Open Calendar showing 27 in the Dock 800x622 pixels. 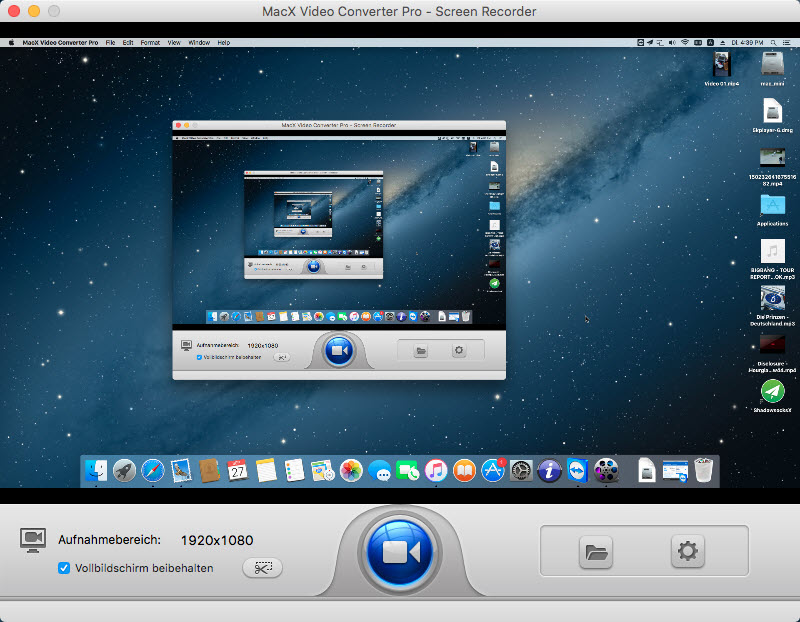[x=237, y=470]
